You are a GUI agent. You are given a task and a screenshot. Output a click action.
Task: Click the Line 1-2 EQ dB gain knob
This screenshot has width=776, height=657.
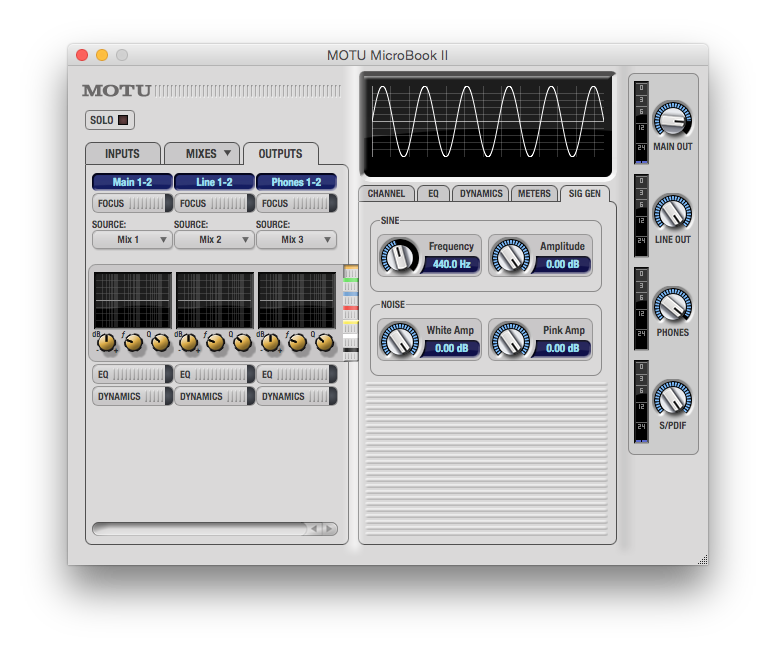pyautogui.click(x=189, y=342)
